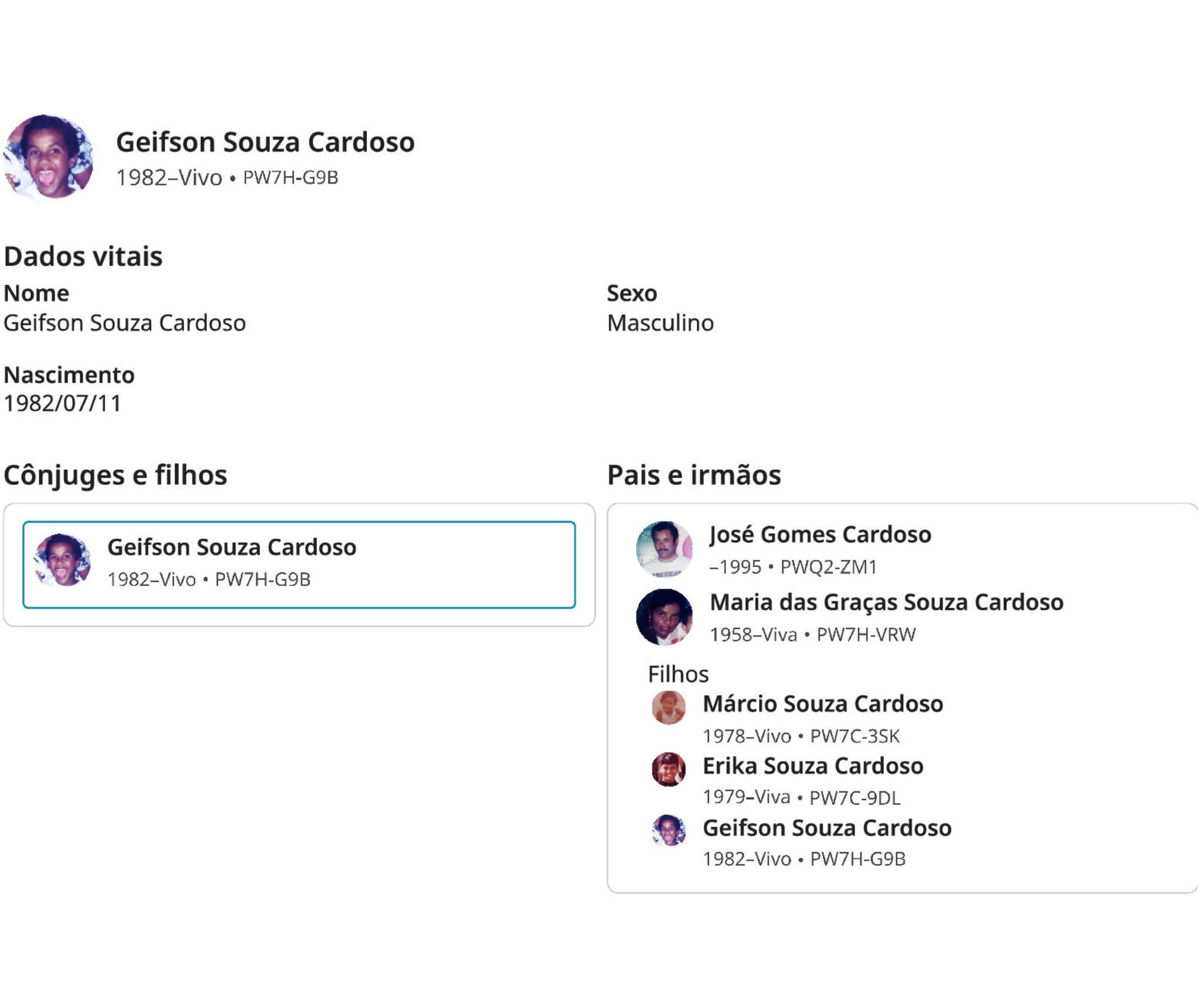Viewport: 1202px width, 1008px height.
Task: Open Geifson Souza Cardoso in Filhos list
Action: tap(827, 828)
